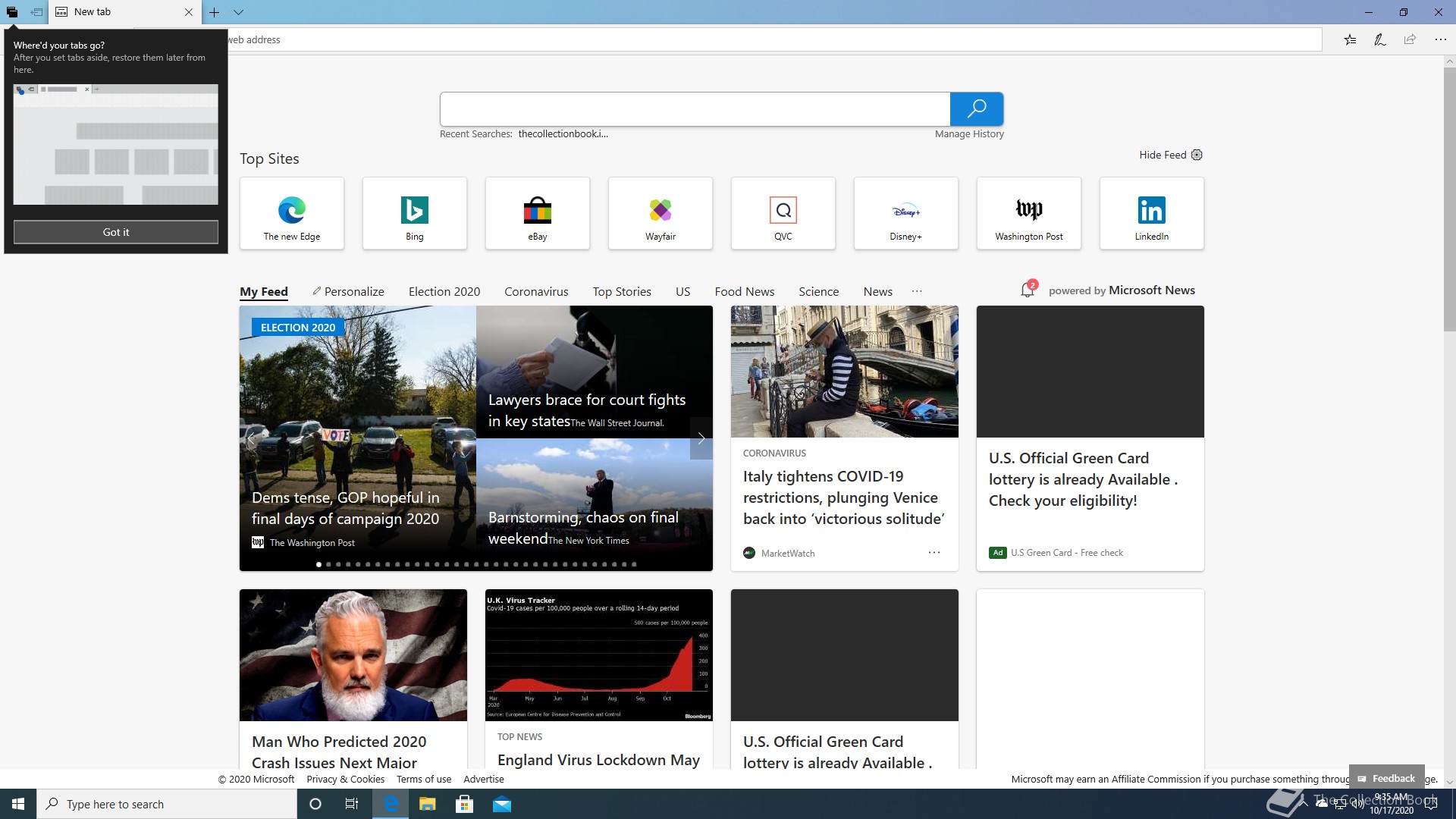Select the My Feed tab
1456x819 pixels.
click(x=264, y=292)
